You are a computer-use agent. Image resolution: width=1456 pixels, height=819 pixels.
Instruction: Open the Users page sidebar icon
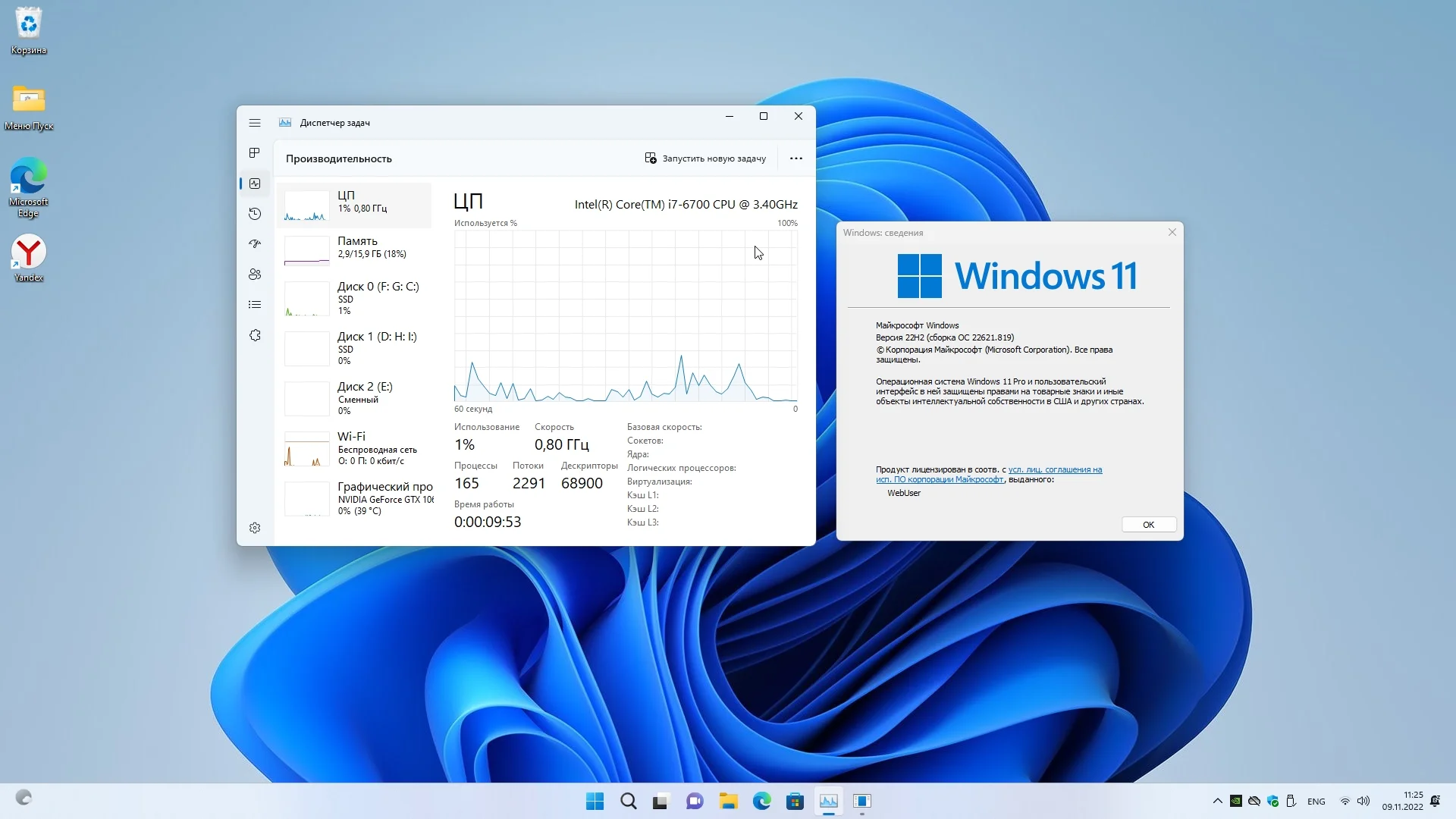click(255, 275)
